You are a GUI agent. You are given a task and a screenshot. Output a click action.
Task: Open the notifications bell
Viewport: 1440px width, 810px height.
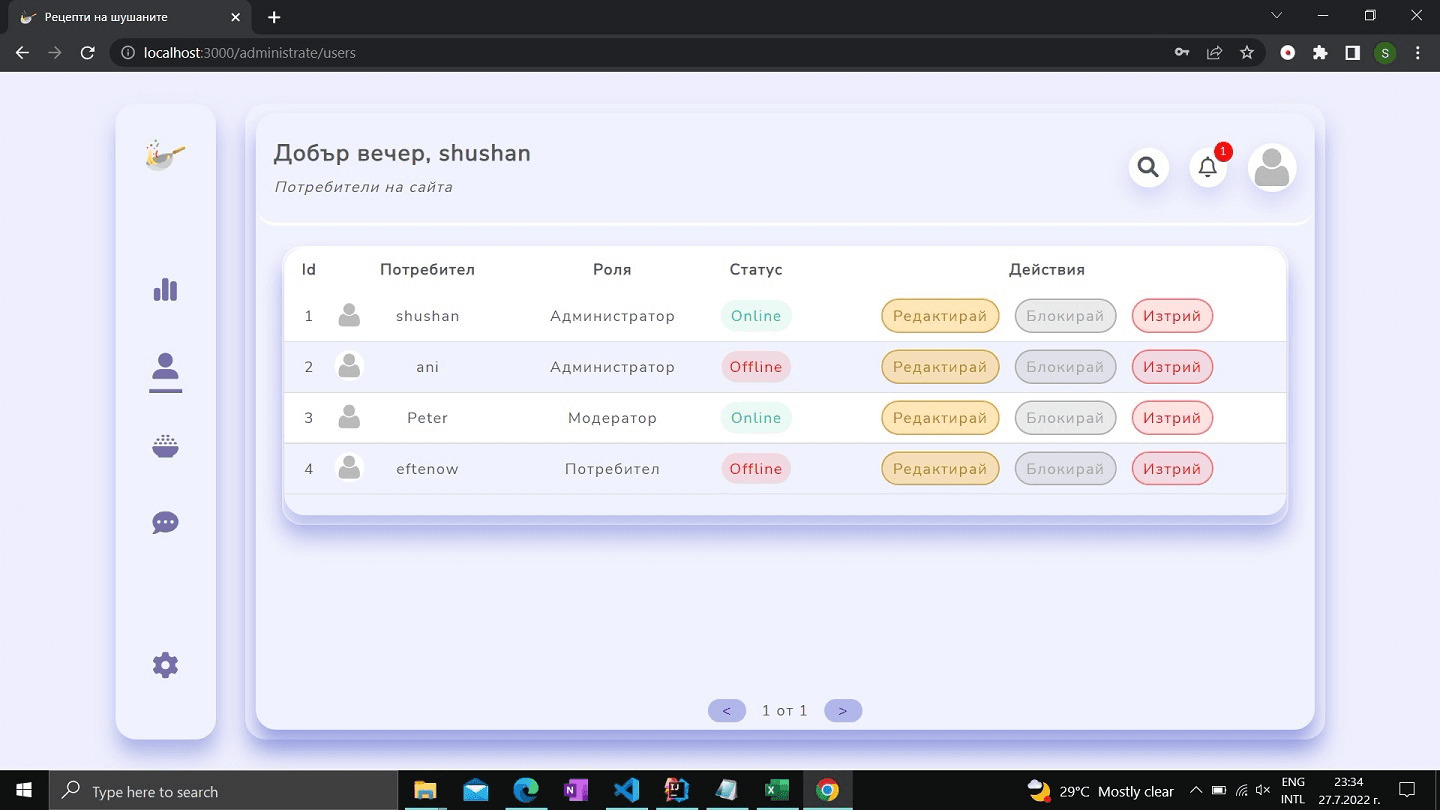(x=1208, y=167)
